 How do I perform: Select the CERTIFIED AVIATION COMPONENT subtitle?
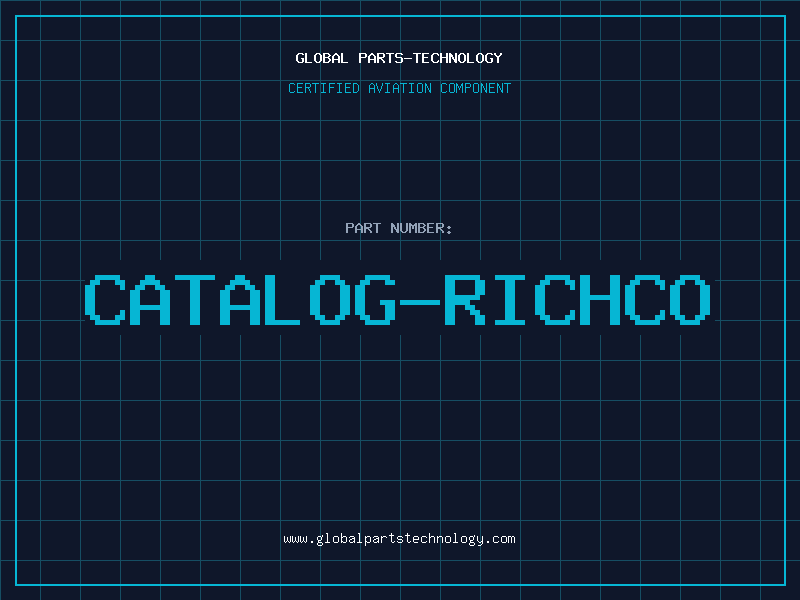coord(399,88)
